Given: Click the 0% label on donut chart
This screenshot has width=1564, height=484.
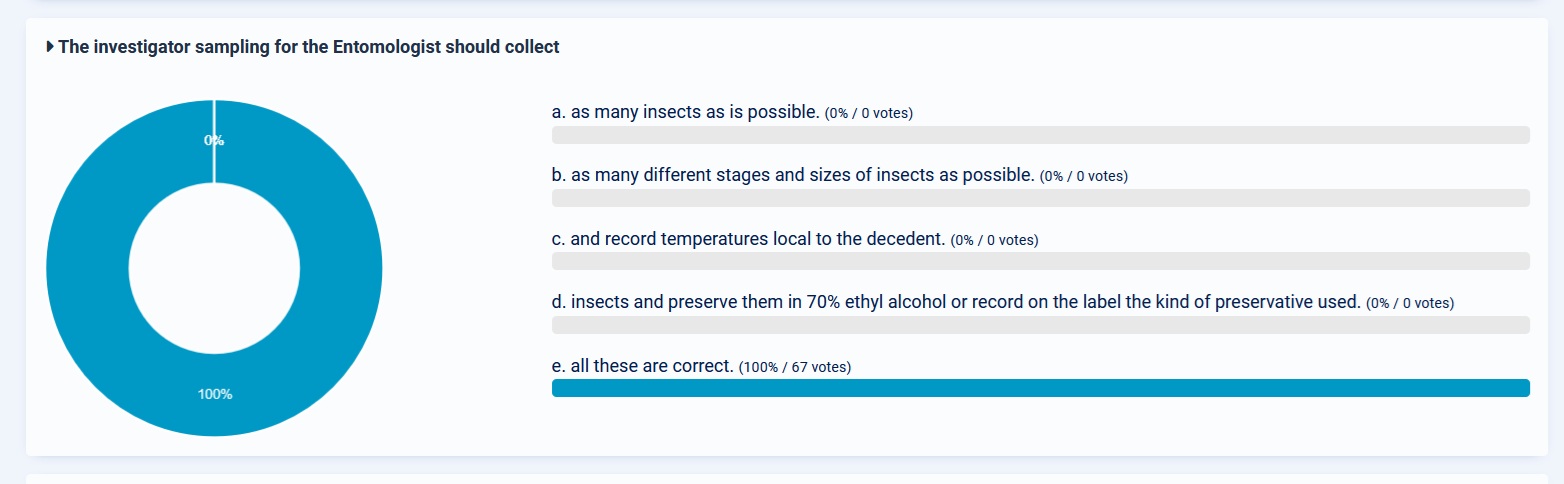Looking at the screenshot, I should pyautogui.click(x=214, y=140).
